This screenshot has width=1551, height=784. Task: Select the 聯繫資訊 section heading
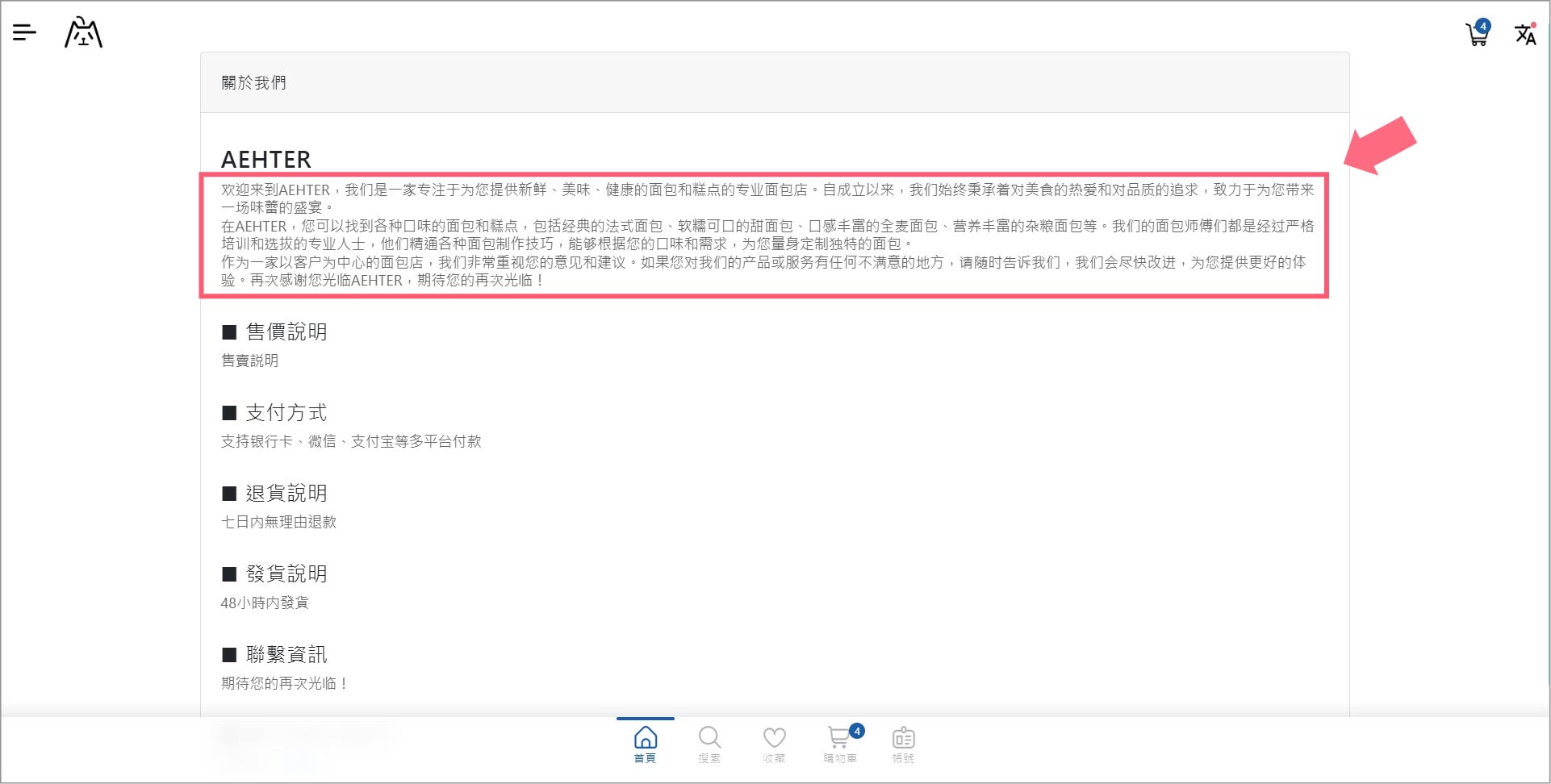286,654
